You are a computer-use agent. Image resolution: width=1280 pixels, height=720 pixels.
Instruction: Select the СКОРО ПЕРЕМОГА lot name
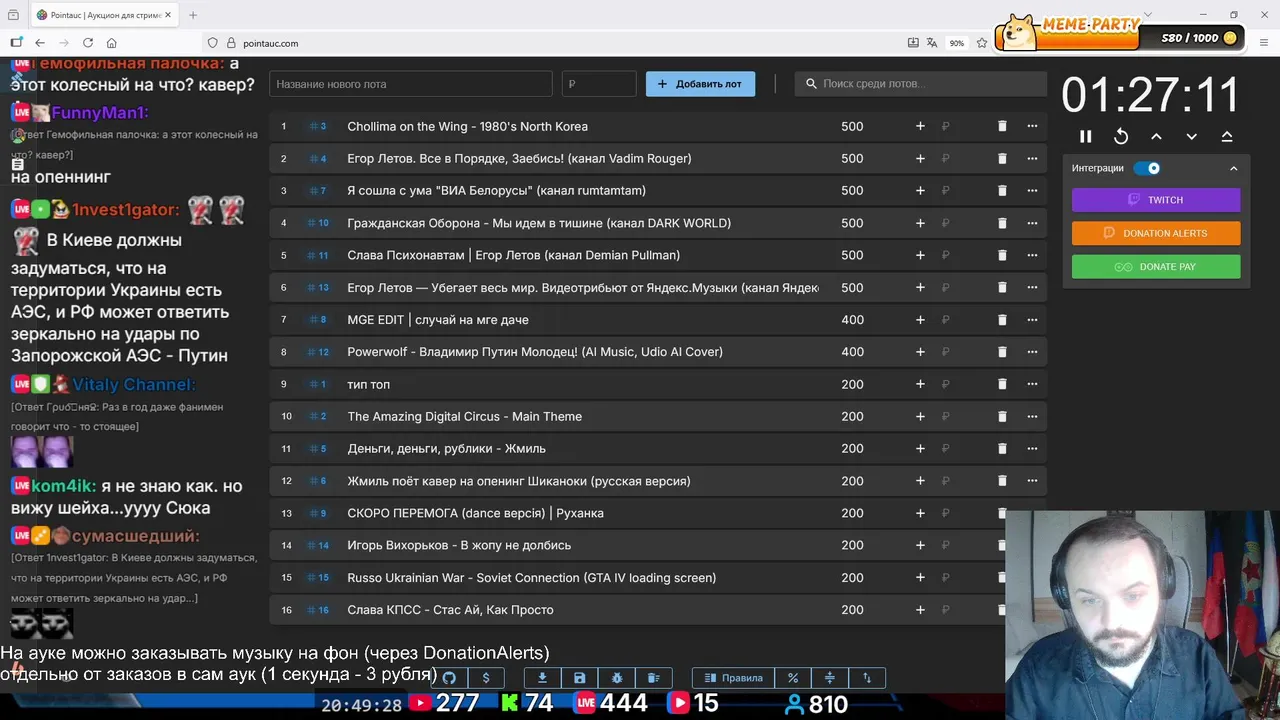(x=475, y=513)
